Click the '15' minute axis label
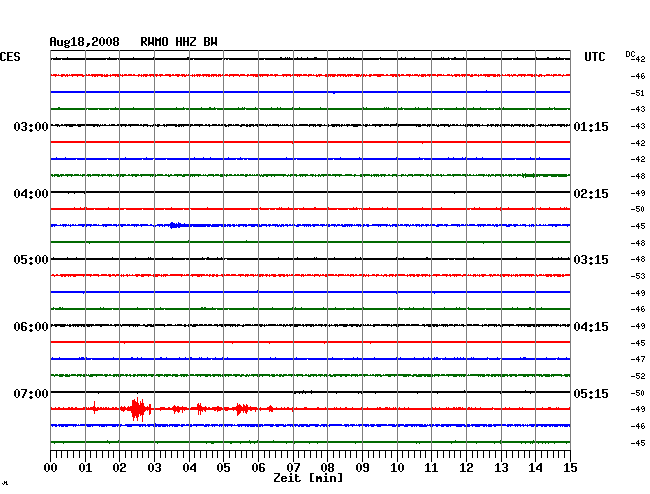This screenshot has height=494, width=650. click(570, 467)
